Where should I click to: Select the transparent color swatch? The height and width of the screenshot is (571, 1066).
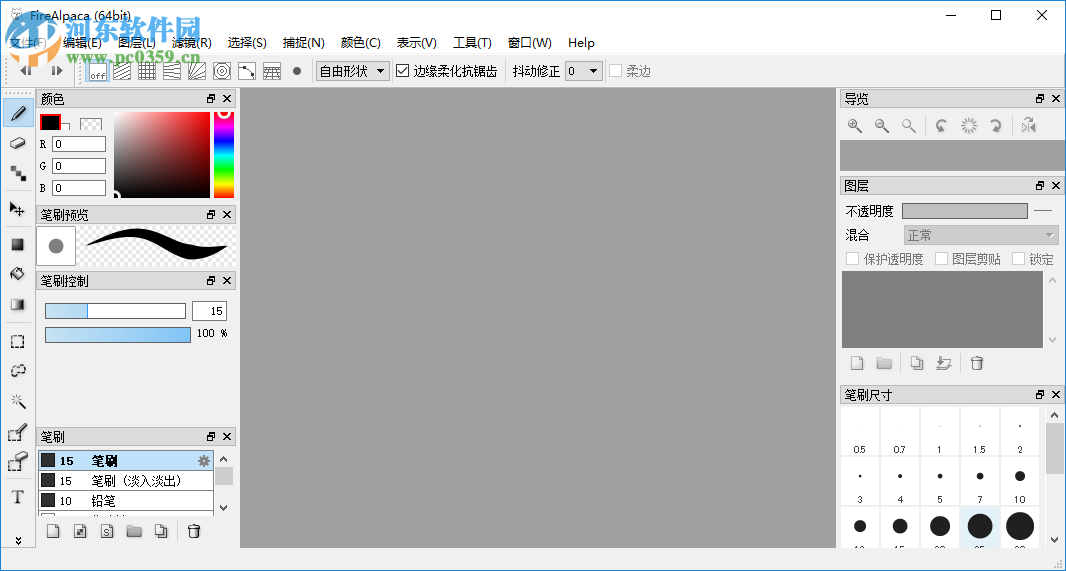(x=91, y=124)
